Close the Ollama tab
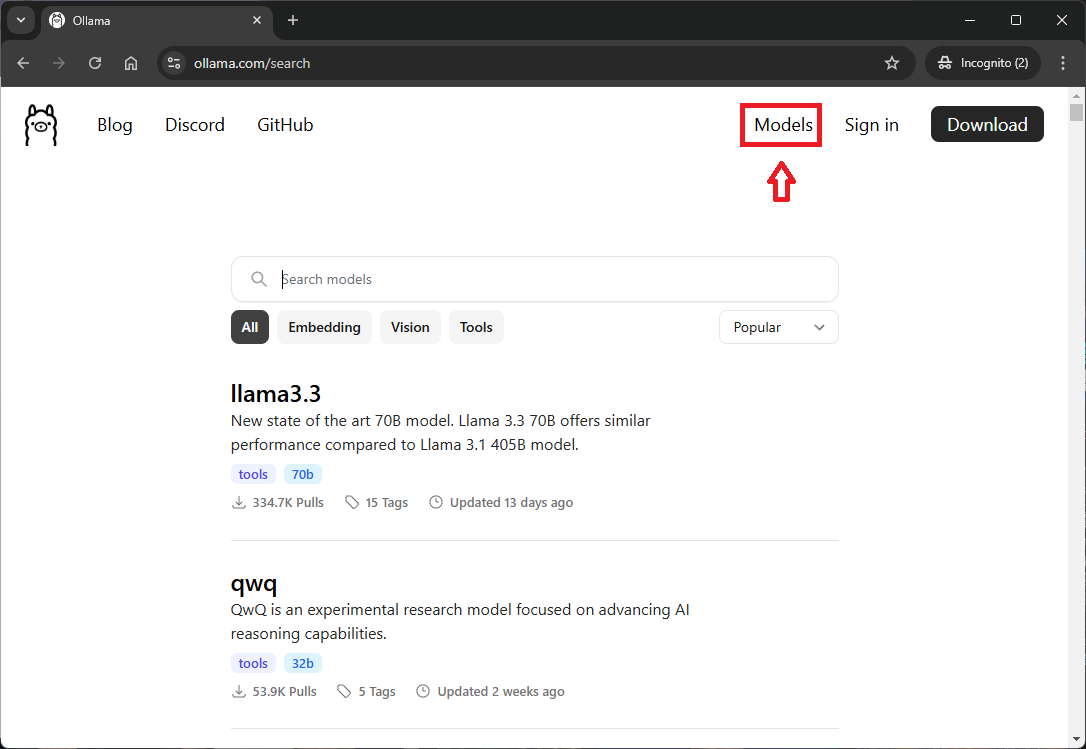This screenshot has height=749, width=1086. [257, 20]
